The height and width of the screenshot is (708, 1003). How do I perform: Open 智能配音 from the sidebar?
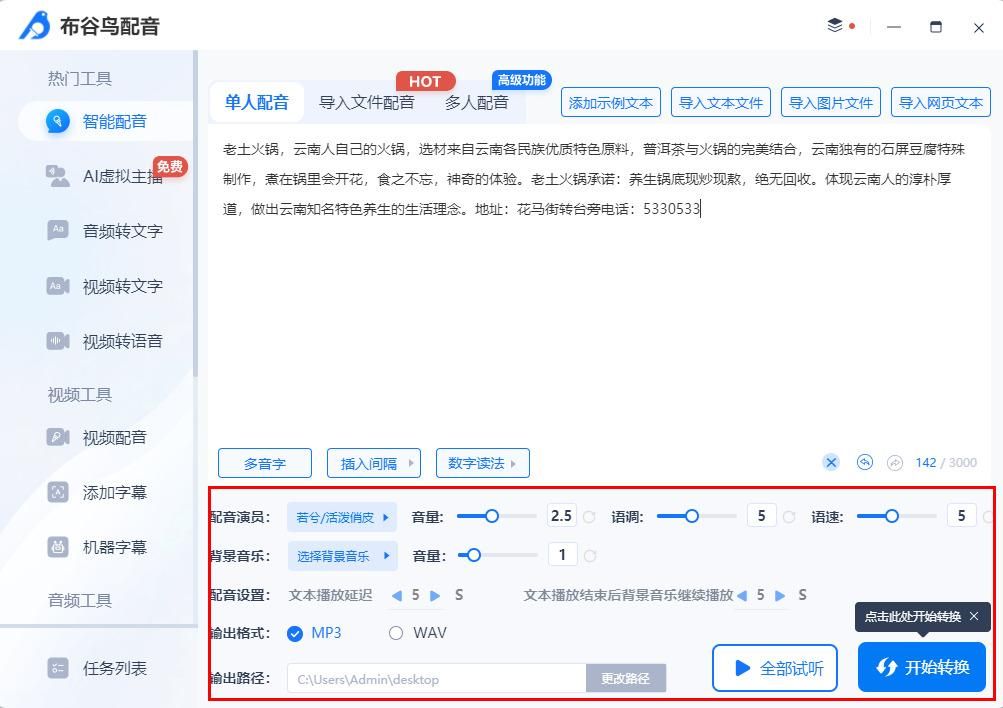pyautogui.click(x=106, y=121)
